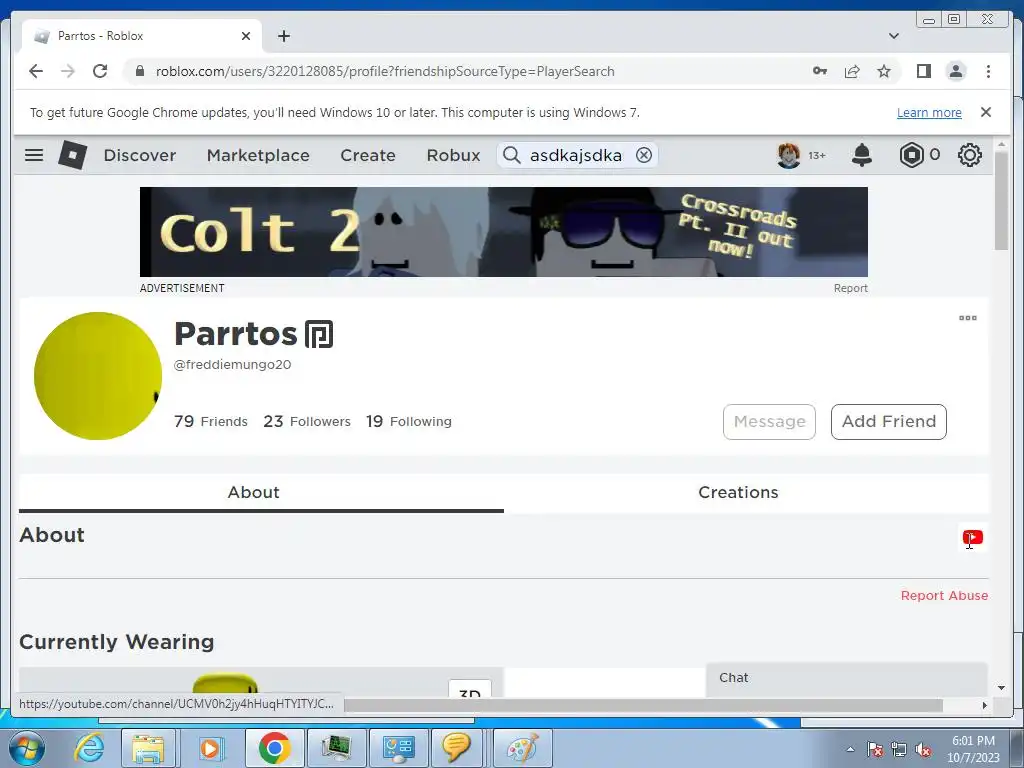Image resolution: width=1024 pixels, height=768 pixels.
Task: Go forward with the browser arrow
Action: click(x=68, y=71)
